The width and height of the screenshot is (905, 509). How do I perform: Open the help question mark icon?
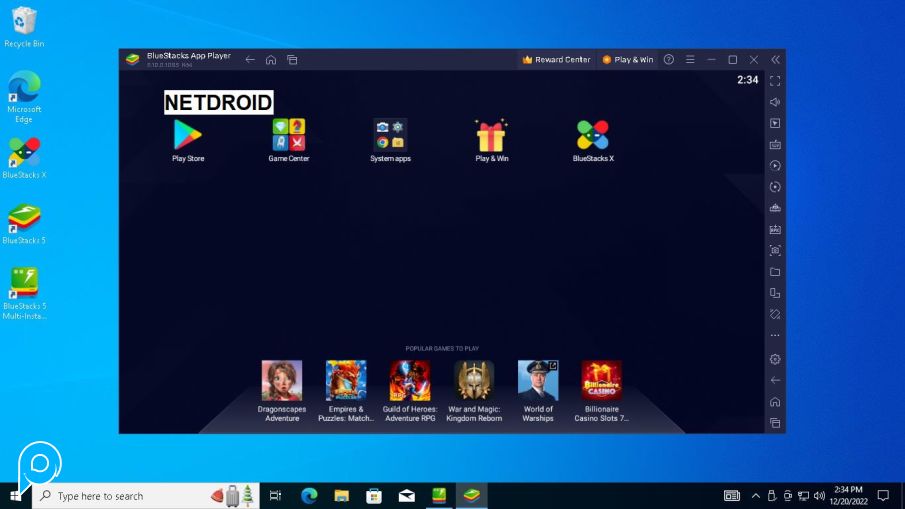click(669, 60)
